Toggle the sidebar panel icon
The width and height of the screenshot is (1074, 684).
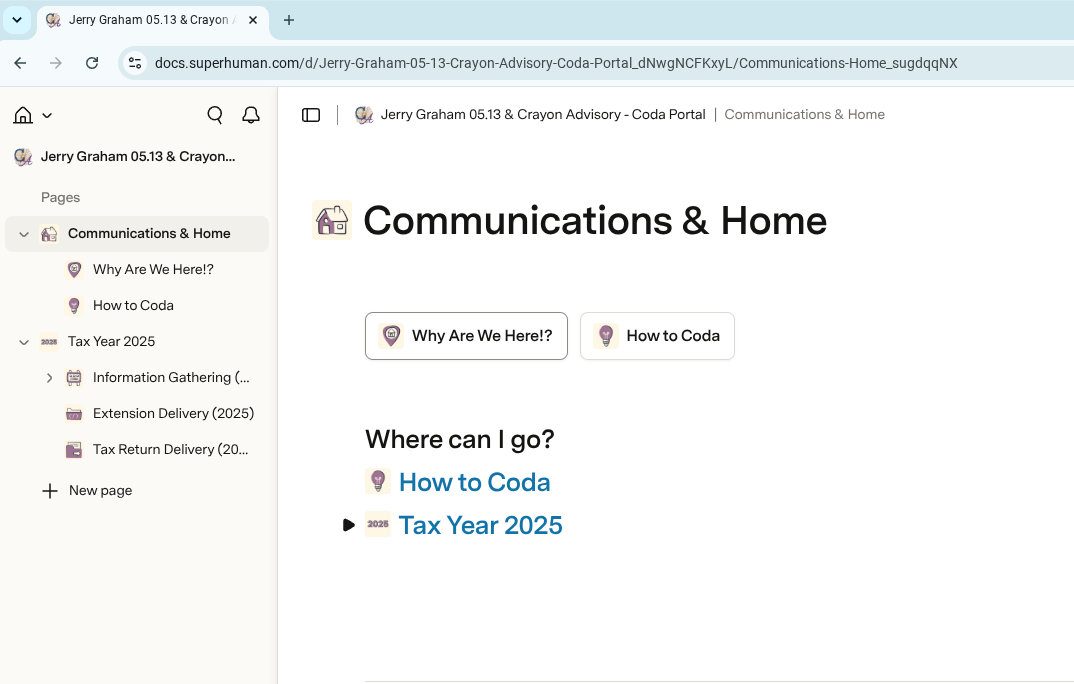point(311,115)
